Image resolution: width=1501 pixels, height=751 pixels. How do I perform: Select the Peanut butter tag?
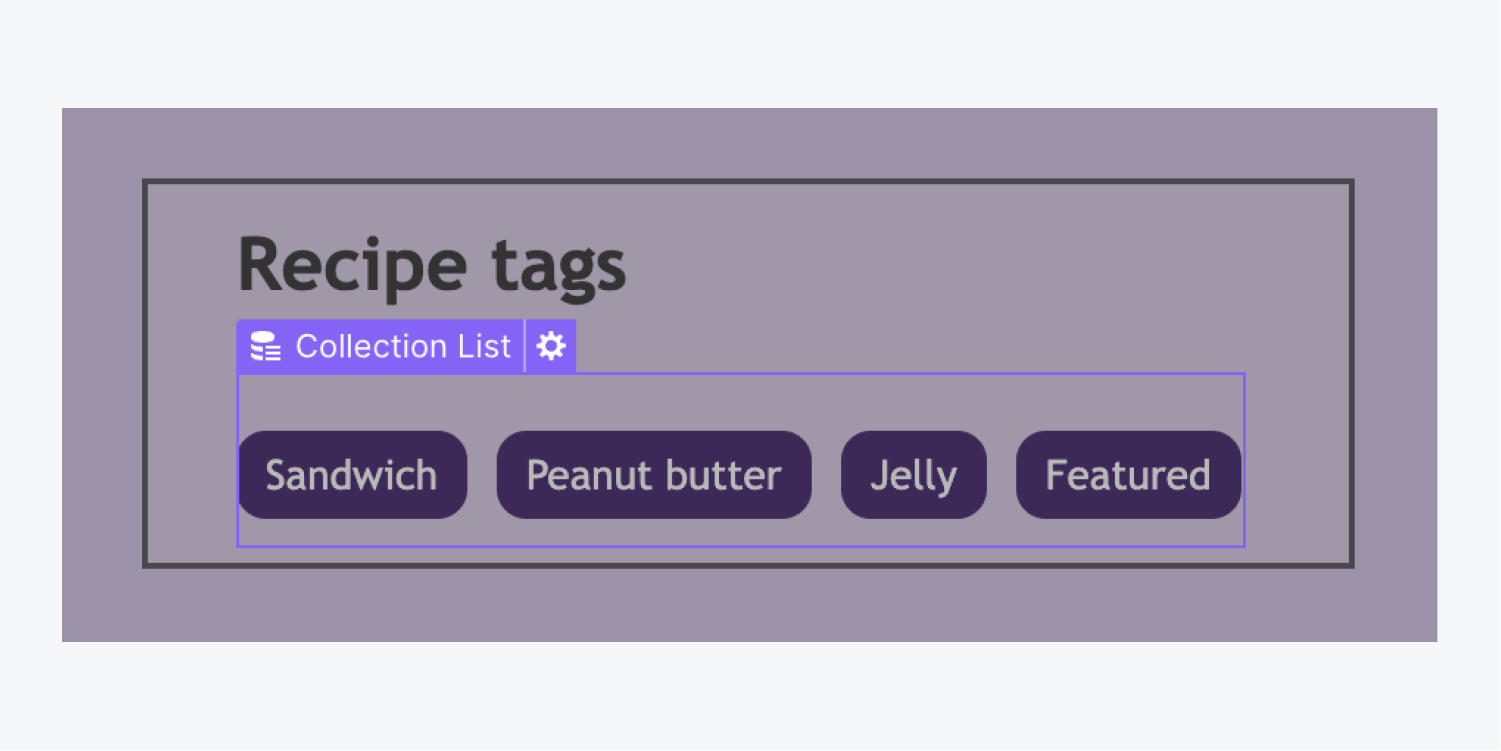(654, 475)
